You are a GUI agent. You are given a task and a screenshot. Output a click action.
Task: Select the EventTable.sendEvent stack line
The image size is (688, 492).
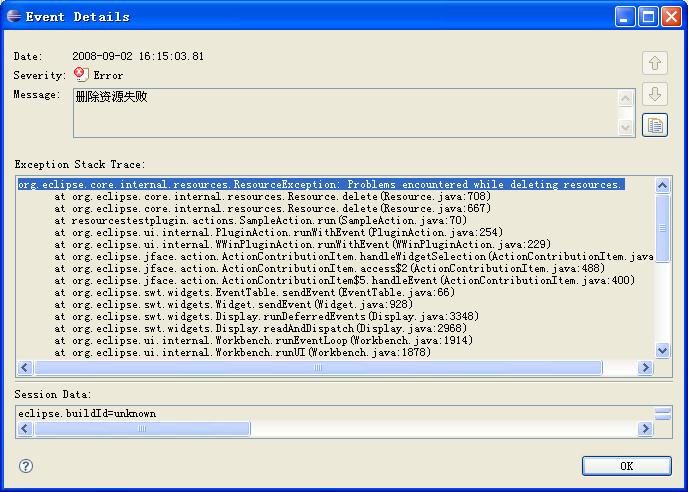pos(254,292)
